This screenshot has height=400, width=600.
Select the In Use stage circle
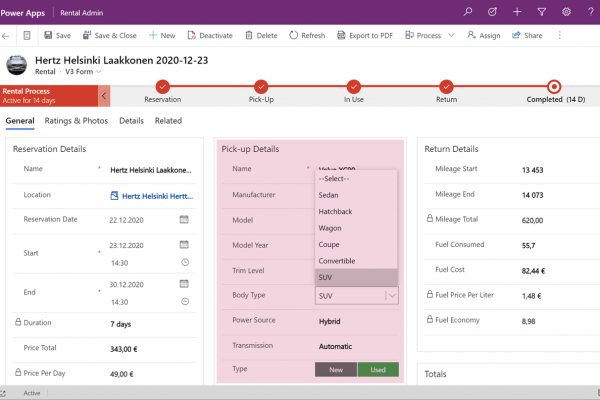click(x=354, y=87)
